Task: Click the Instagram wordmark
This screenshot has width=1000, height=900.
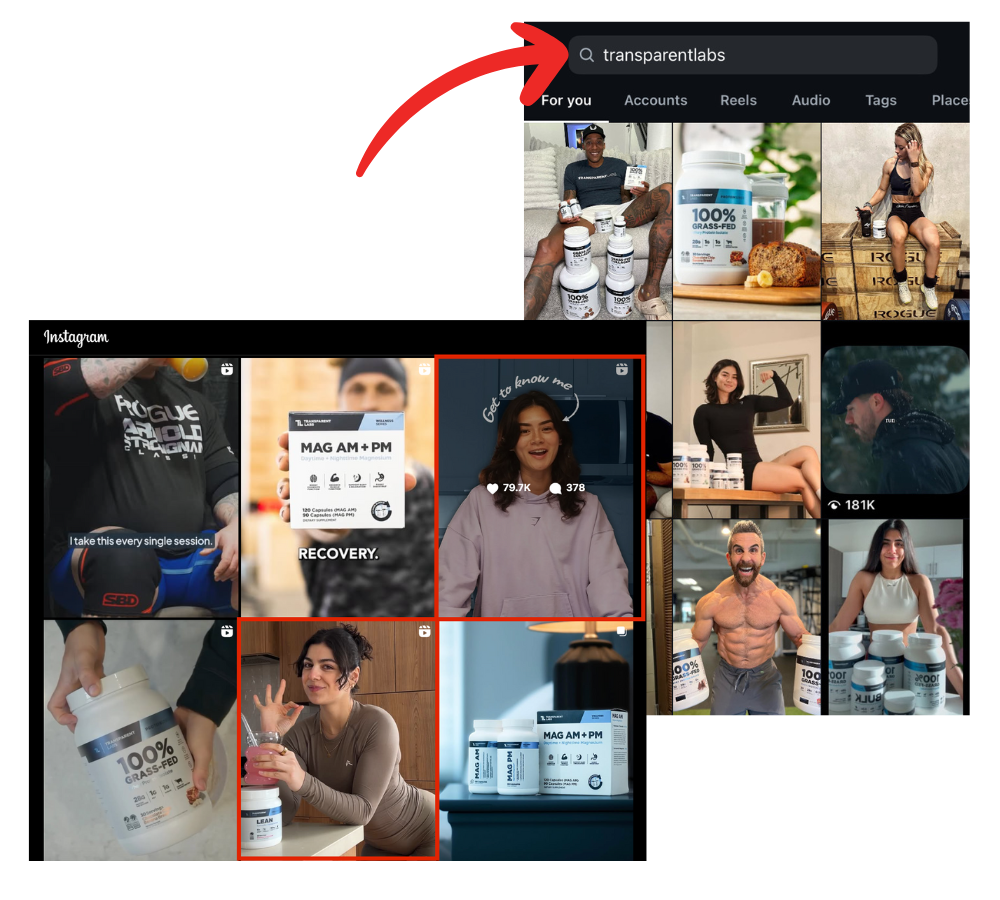Action: [76, 338]
